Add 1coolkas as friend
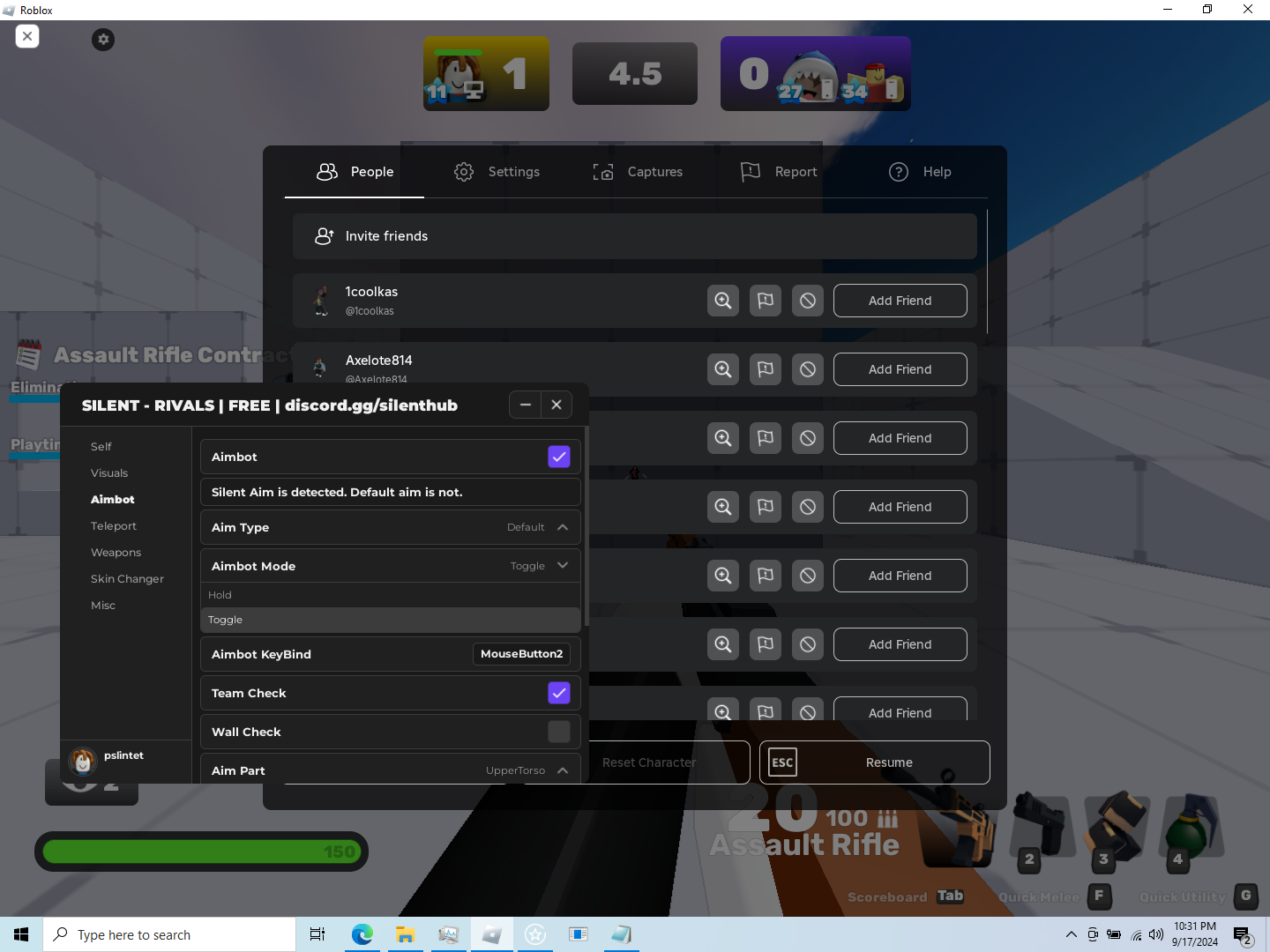 (900, 301)
